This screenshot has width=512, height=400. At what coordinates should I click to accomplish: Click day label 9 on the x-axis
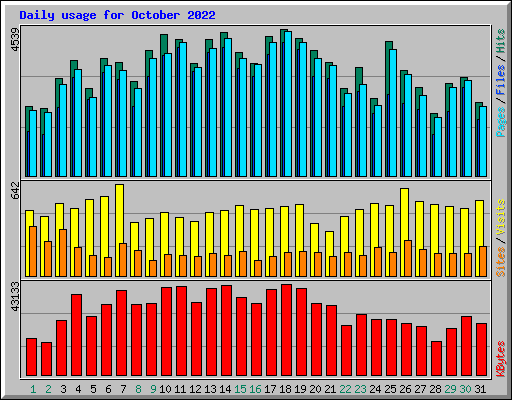[x=153, y=389]
